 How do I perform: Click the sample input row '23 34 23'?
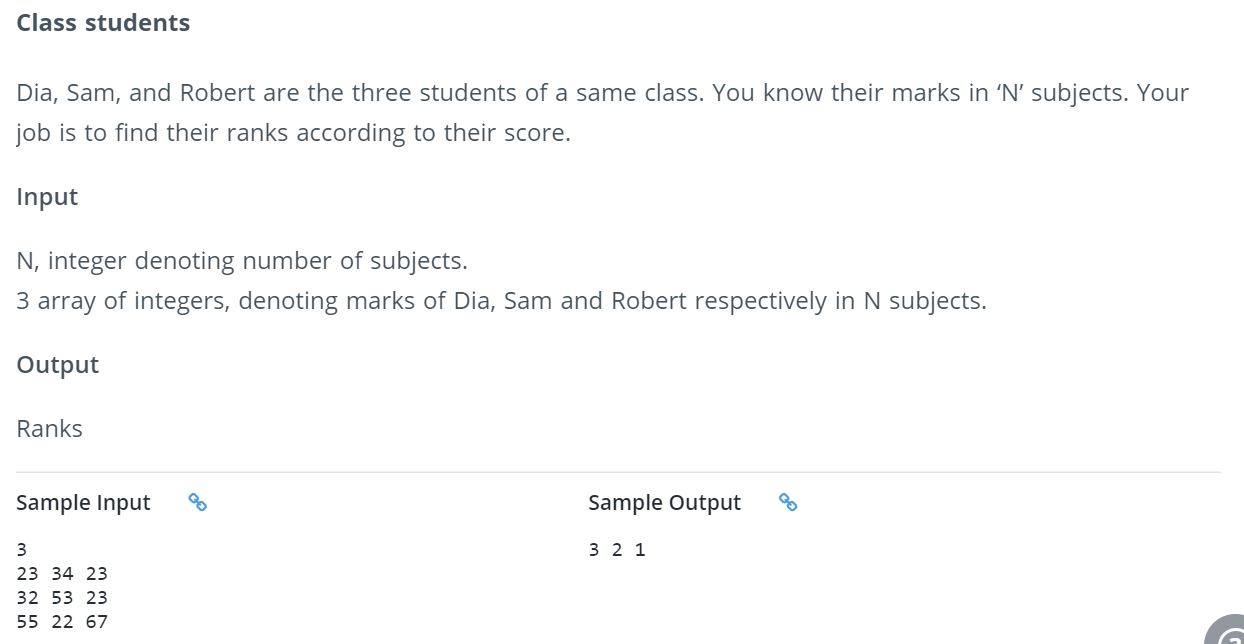tap(62, 573)
